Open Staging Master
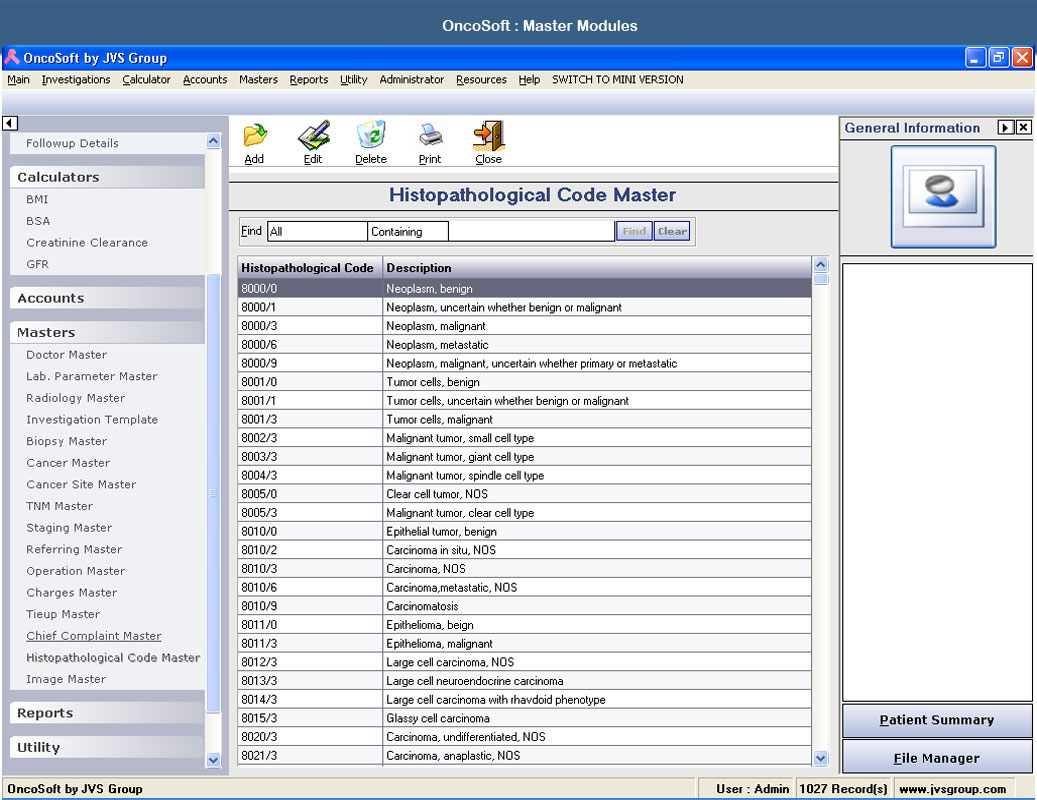The height and width of the screenshot is (800, 1037). (69, 528)
